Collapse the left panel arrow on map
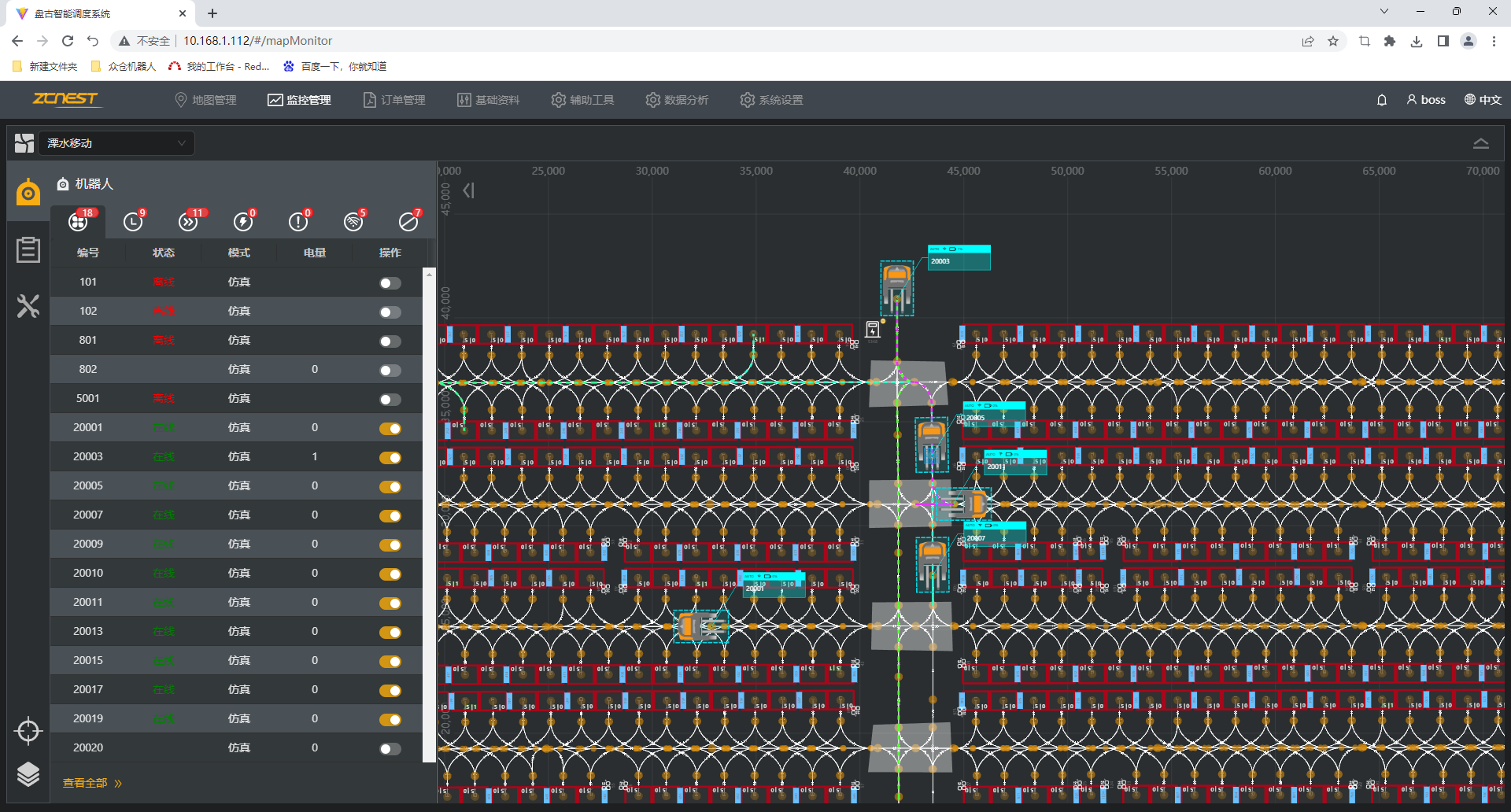Screen dimensions: 1511x812 (x=469, y=190)
